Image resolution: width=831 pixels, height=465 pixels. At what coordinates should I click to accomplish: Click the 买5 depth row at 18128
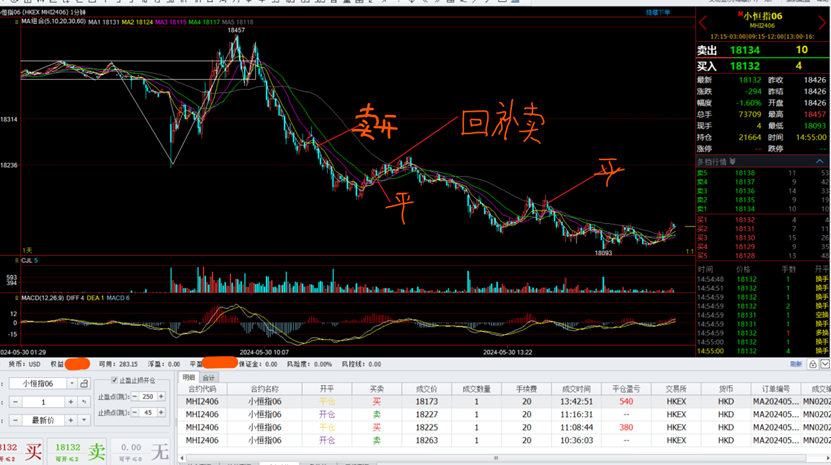point(763,256)
